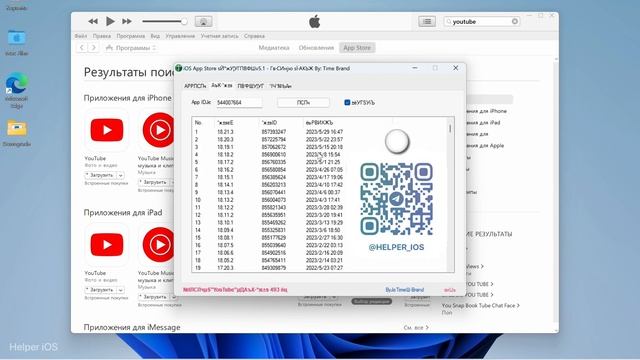
Task: Select the second tab in the tool dialog
Action: pyautogui.click(x=222, y=85)
